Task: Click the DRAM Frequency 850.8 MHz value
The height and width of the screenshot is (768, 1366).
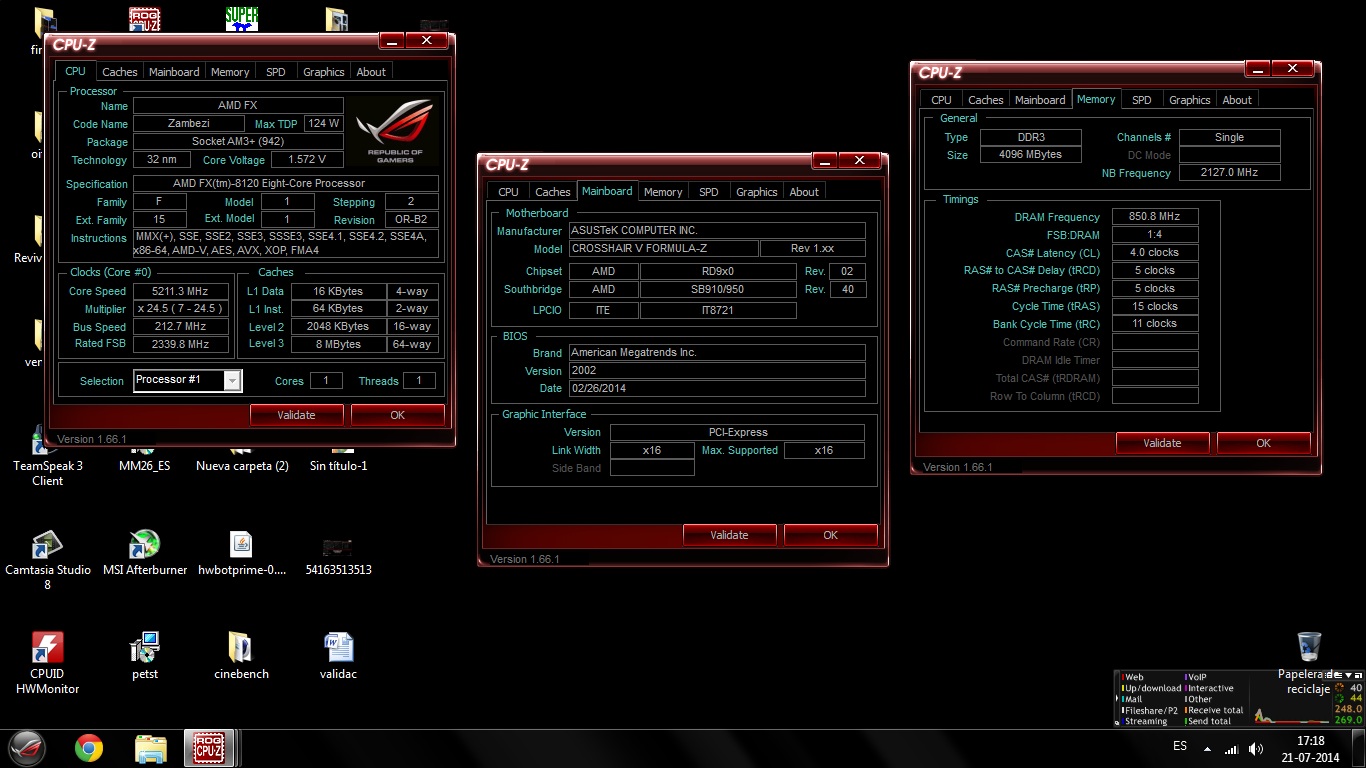Action: tap(1154, 217)
